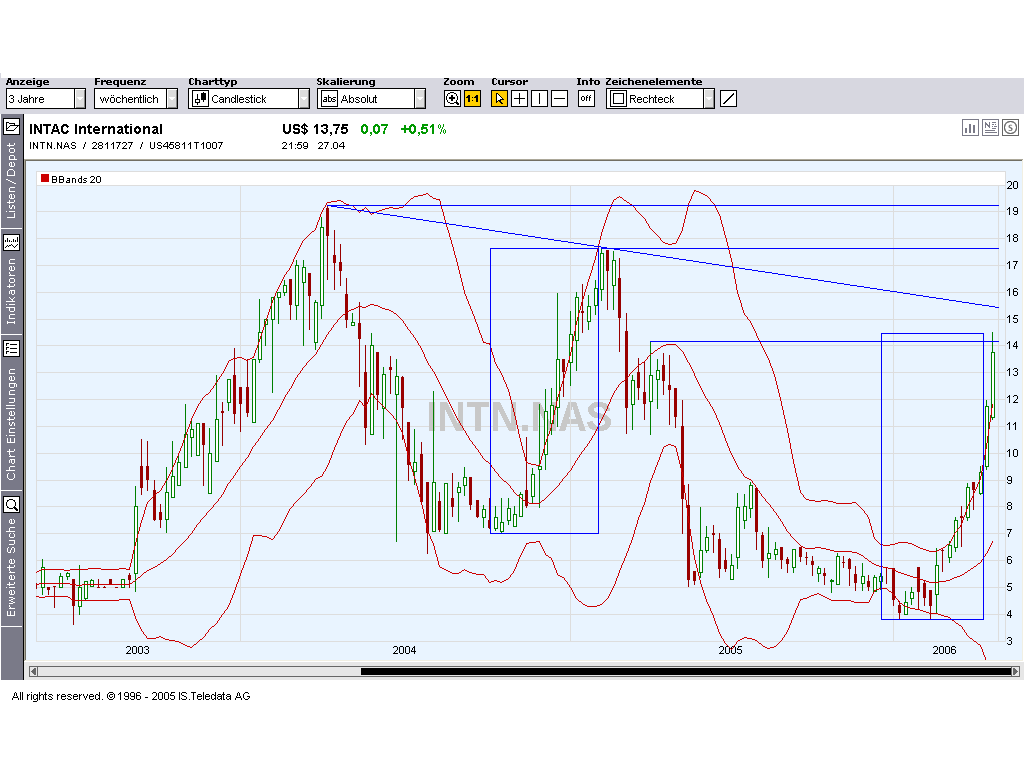Click the 0,07 green change value
The width and height of the screenshot is (1024, 768).
[x=374, y=129]
